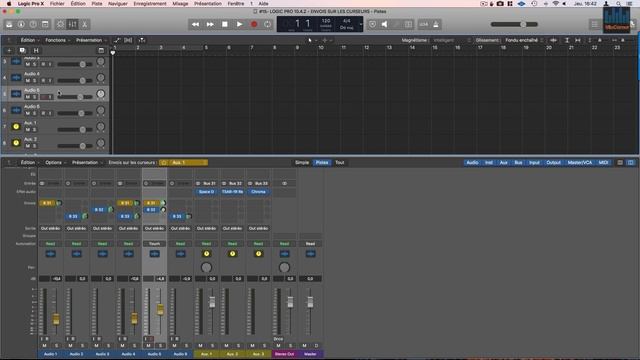Add a new track with the plus button
The height and width of the screenshot is (360, 640).
(9, 51)
